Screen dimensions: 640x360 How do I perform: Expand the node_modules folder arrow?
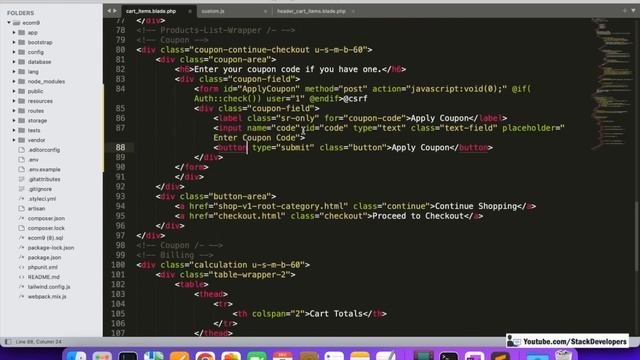tap(14, 82)
